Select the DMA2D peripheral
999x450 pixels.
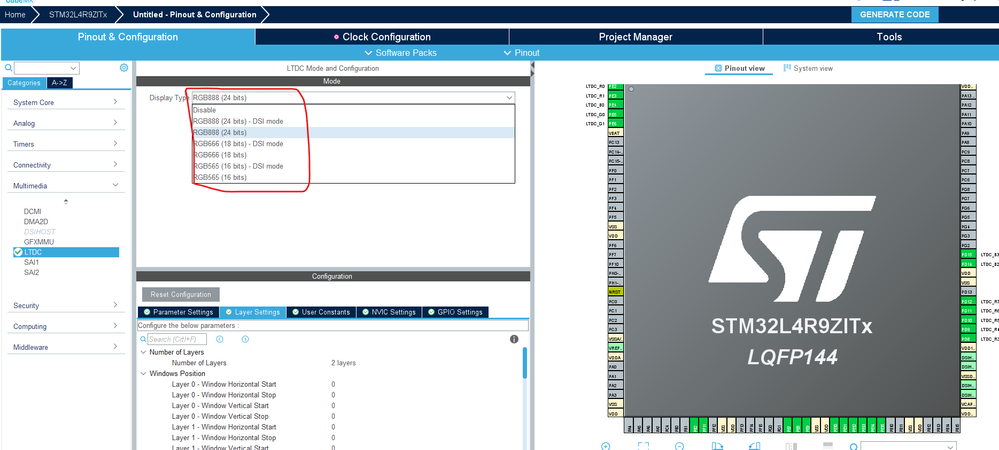pos(36,222)
